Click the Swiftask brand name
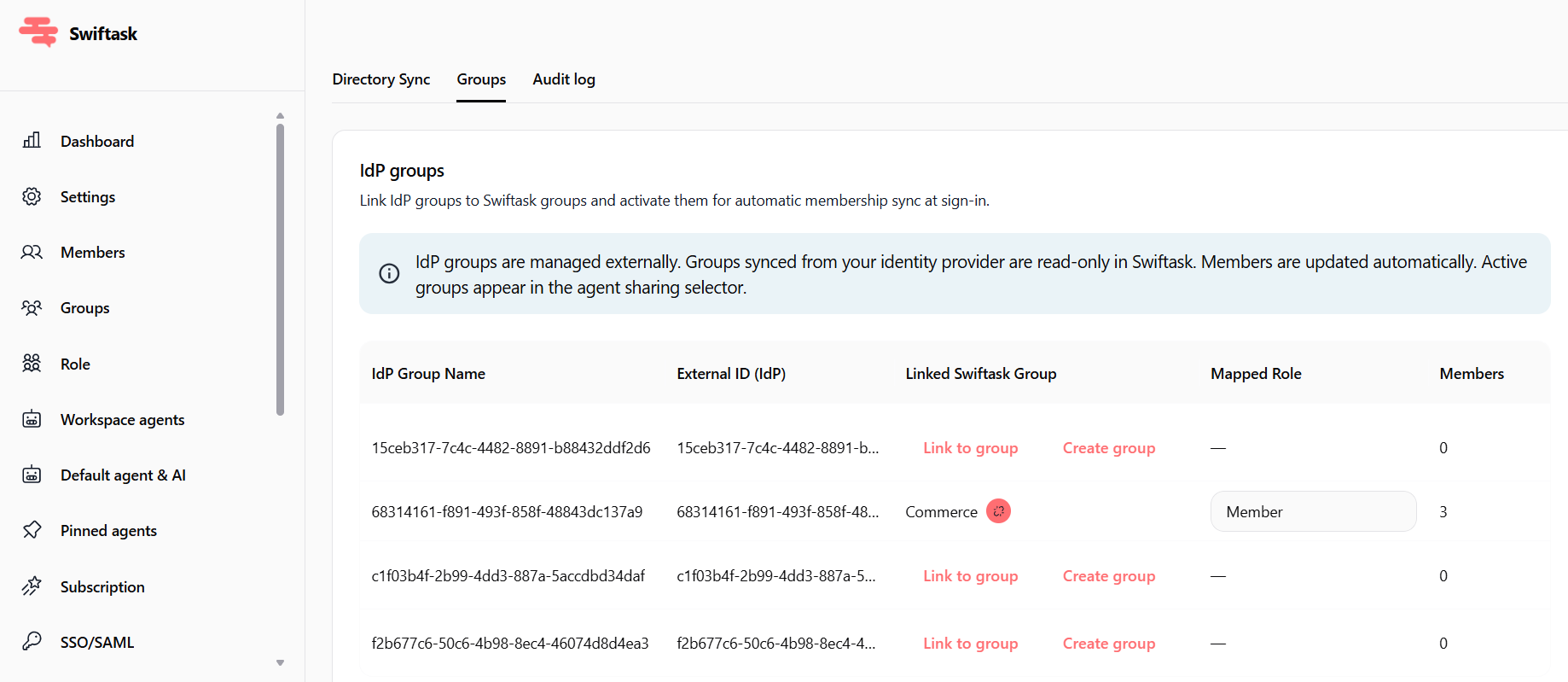Viewport: 1568px width, 682px height. 103,33
